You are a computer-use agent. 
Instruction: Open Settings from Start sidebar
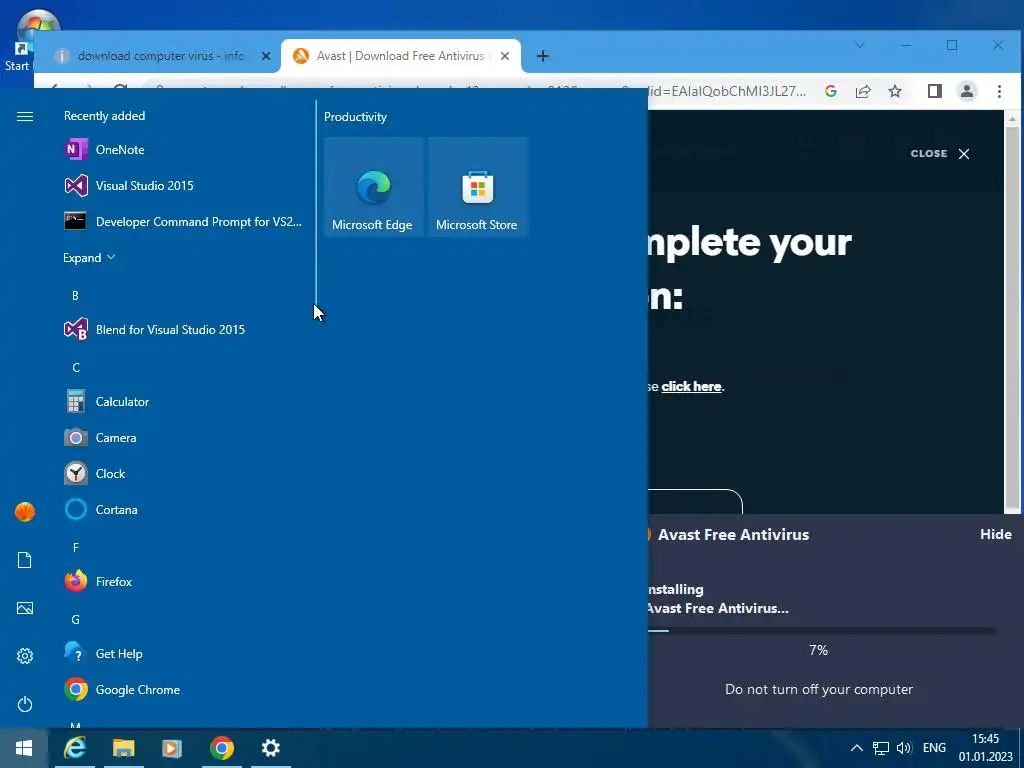tap(25, 656)
